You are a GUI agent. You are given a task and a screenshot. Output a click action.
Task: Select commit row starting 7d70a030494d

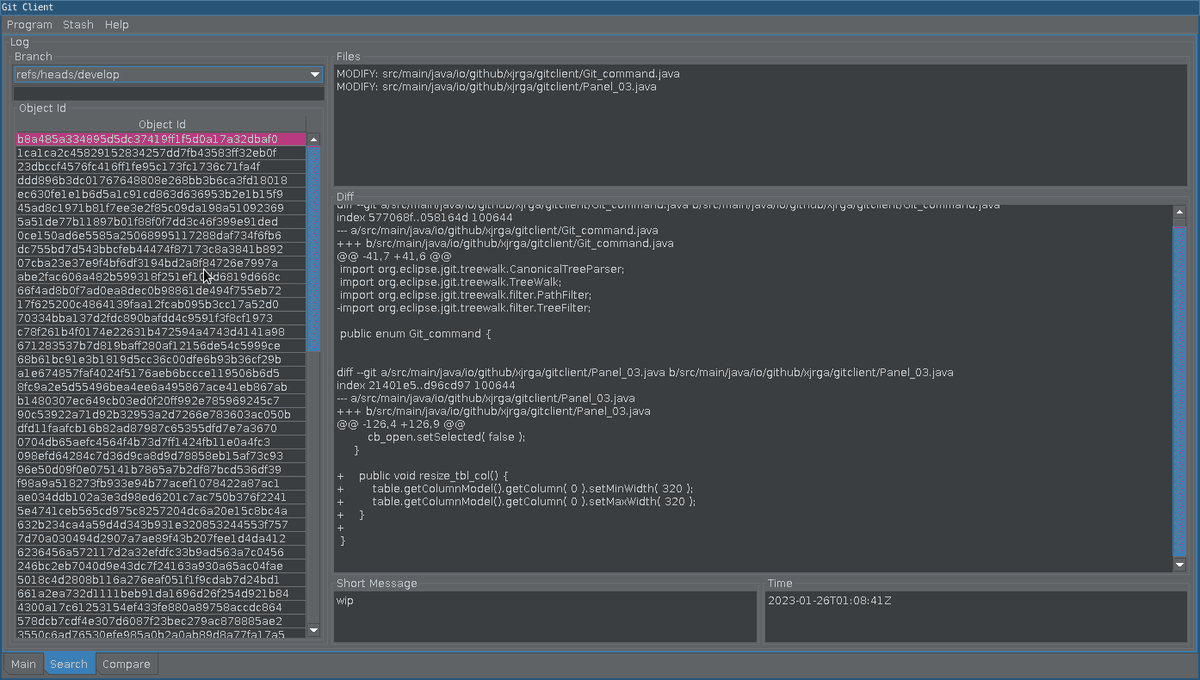(x=161, y=538)
